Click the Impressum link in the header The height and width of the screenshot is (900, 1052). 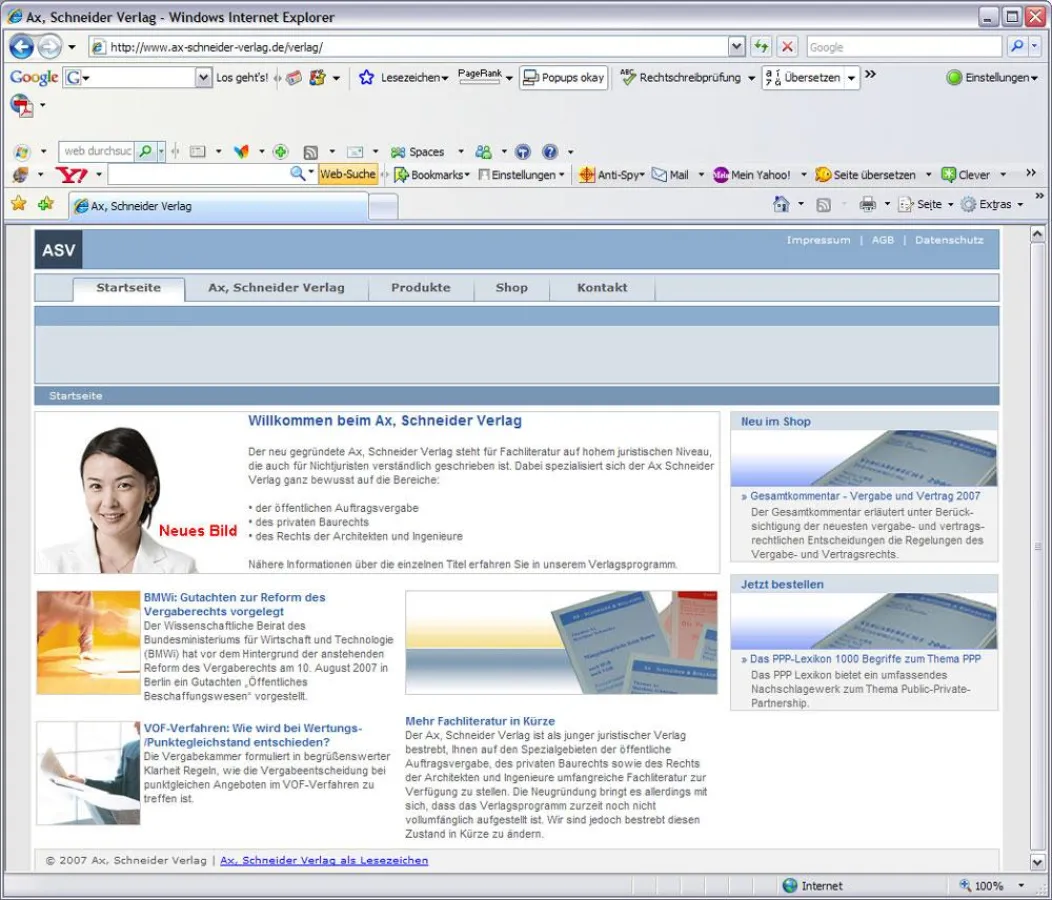tap(818, 240)
